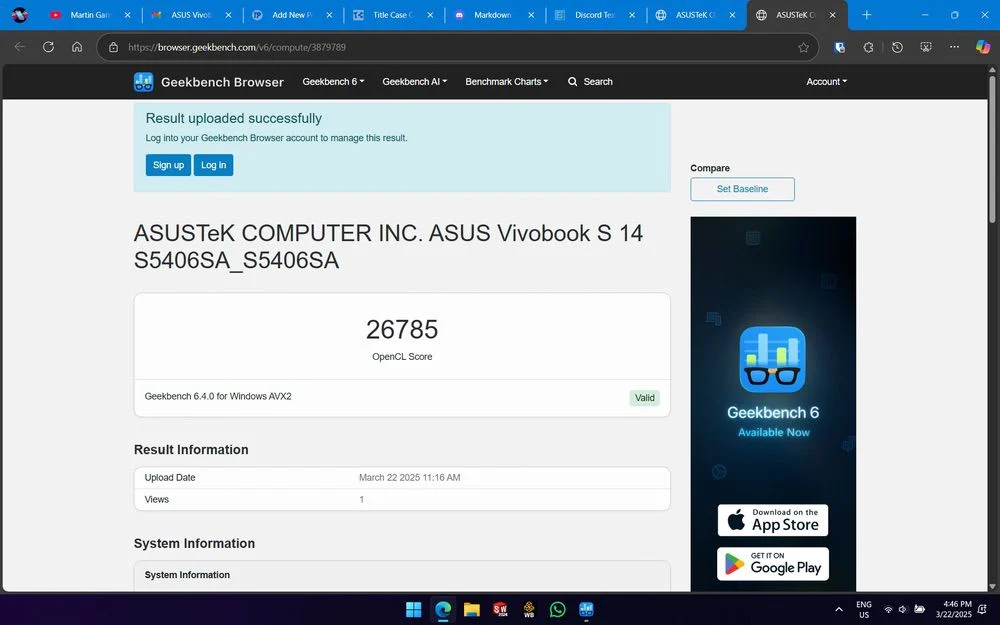Open browser history clock icon
This screenshot has width=1000, height=625.
pyautogui.click(x=897, y=47)
